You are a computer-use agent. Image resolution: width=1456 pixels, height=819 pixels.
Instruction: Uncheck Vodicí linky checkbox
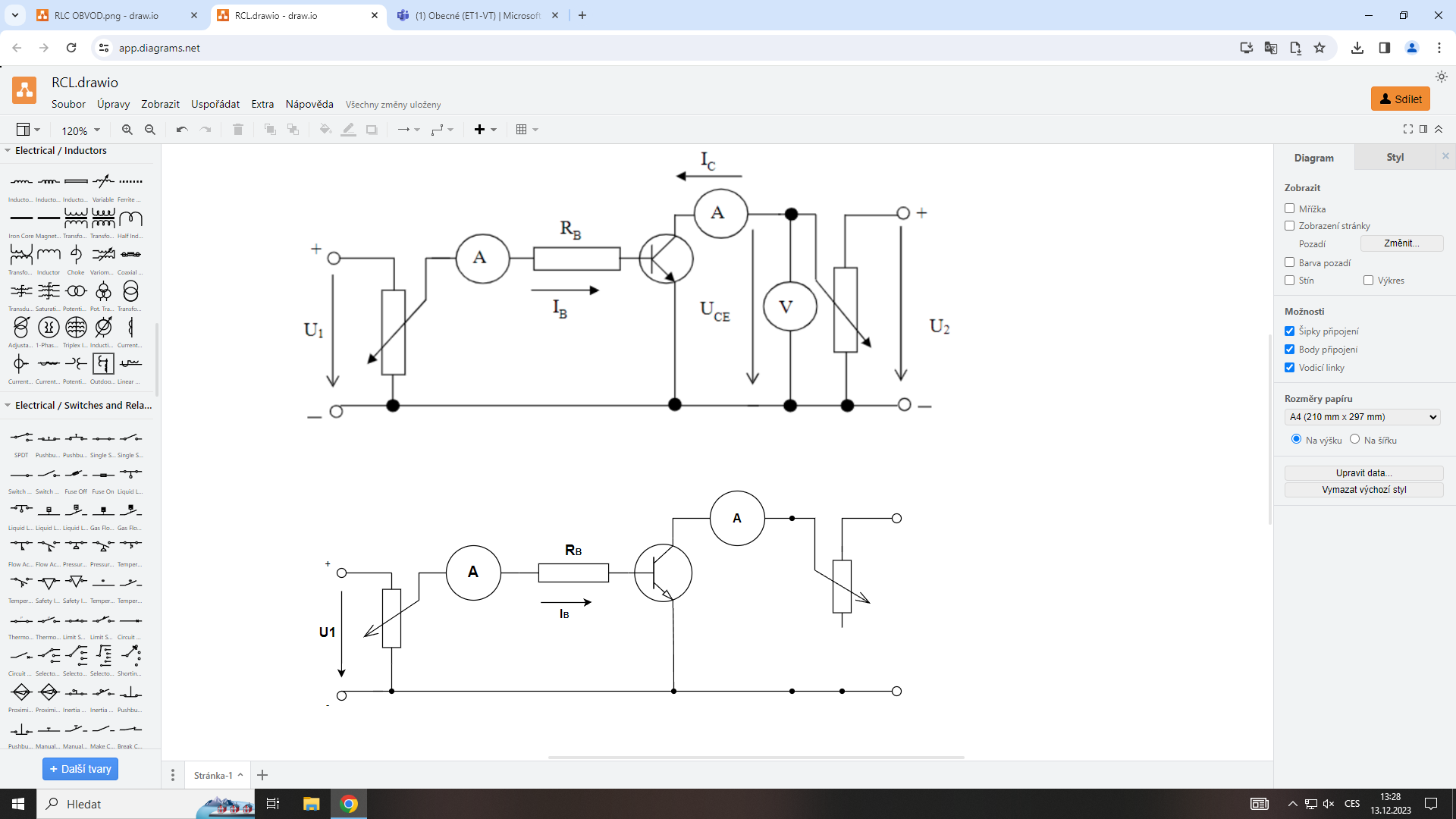tap(1289, 367)
